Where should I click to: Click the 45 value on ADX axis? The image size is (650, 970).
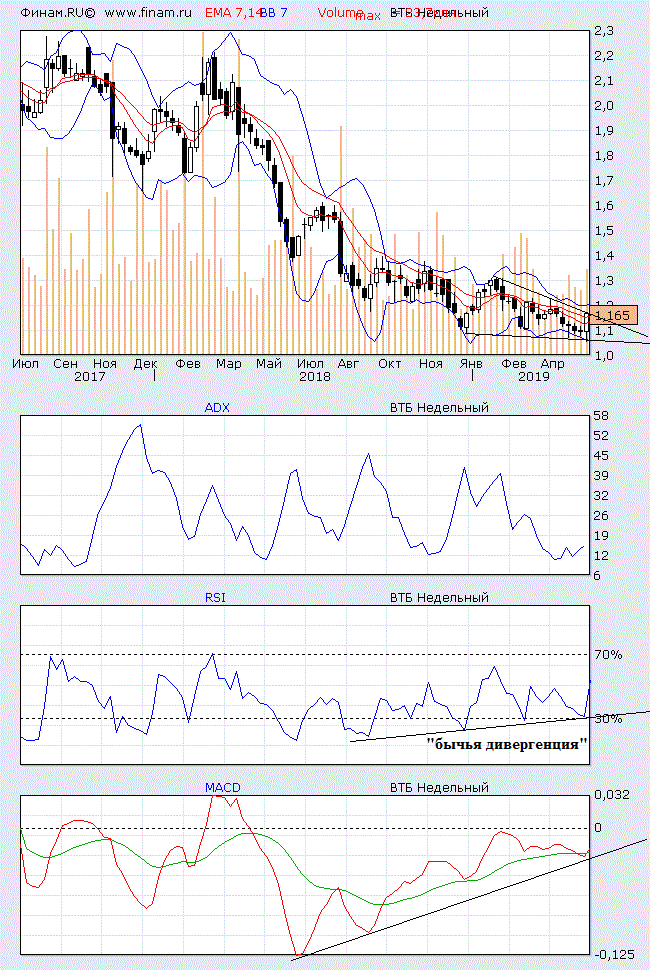click(x=601, y=456)
